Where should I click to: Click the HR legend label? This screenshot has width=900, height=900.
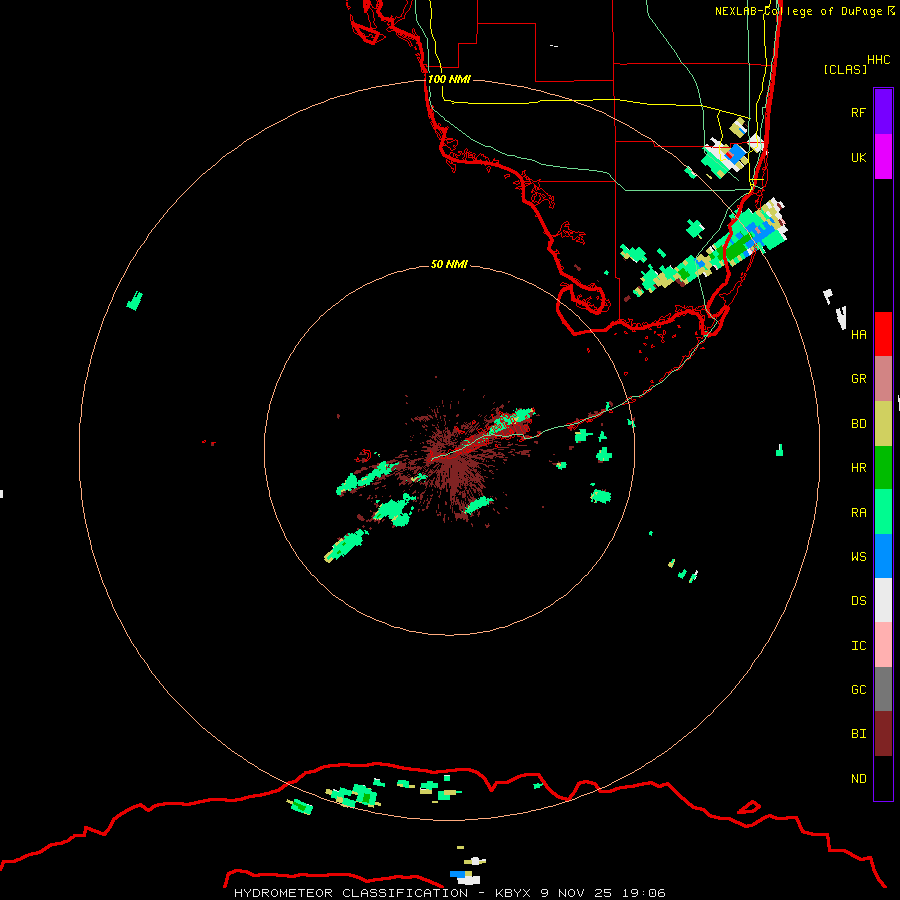point(859,468)
